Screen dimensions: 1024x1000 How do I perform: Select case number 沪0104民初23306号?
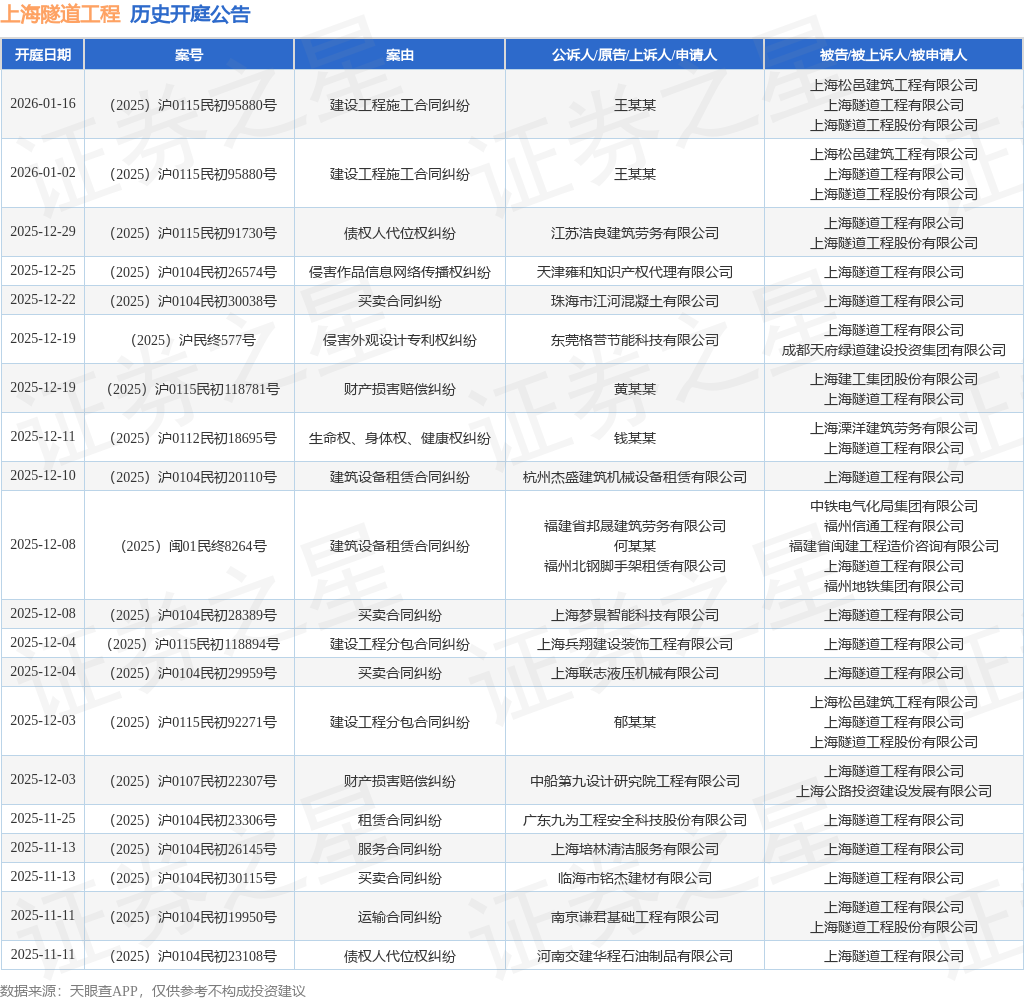[x=193, y=820]
